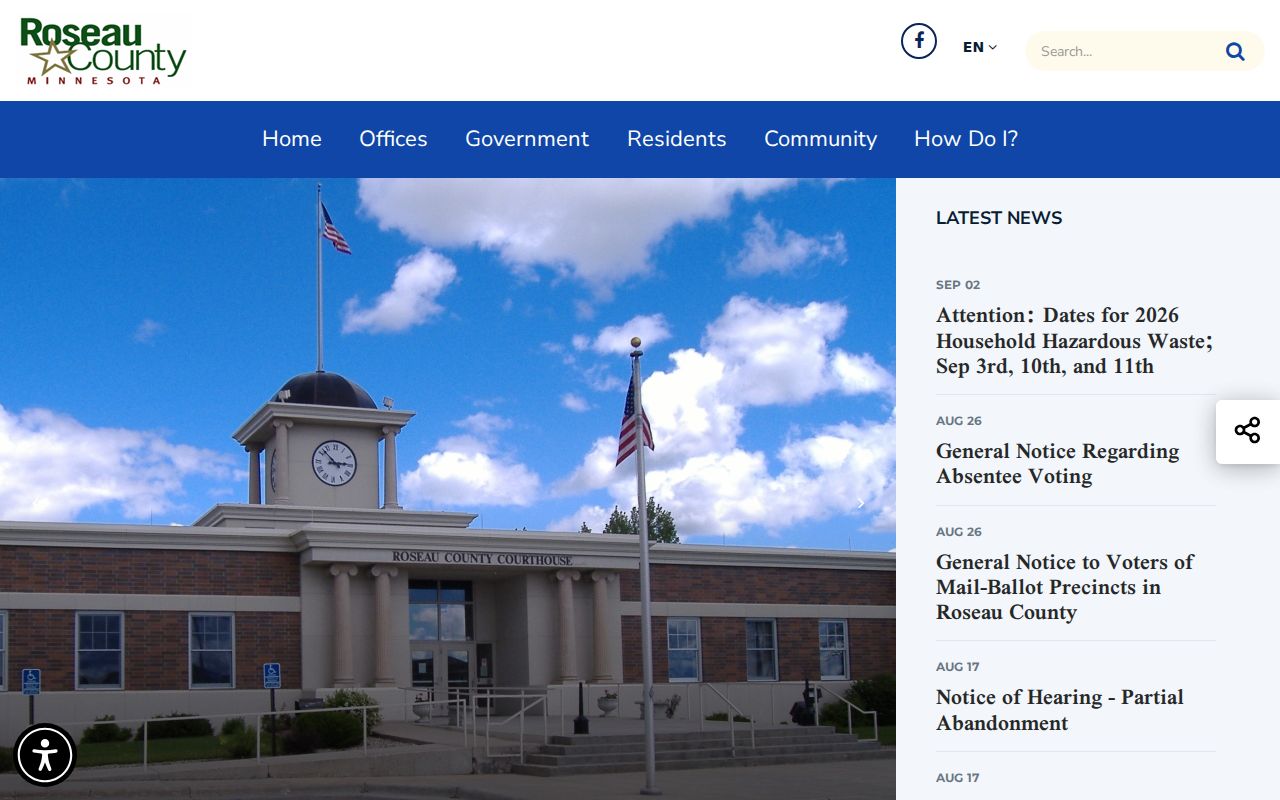This screenshot has width=1280, height=800.
Task: Open the Government menu
Action: coord(527,139)
